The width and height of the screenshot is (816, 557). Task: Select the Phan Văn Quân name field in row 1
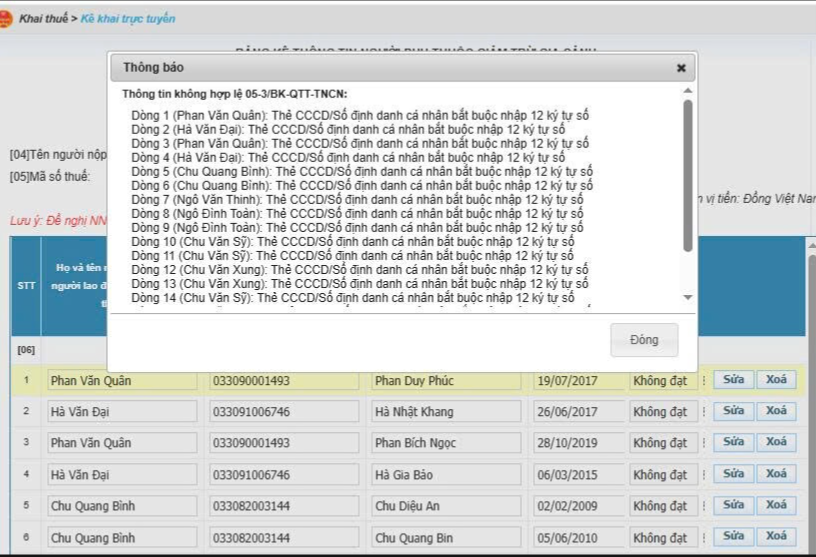pyautogui.click(x=122, y=381)
